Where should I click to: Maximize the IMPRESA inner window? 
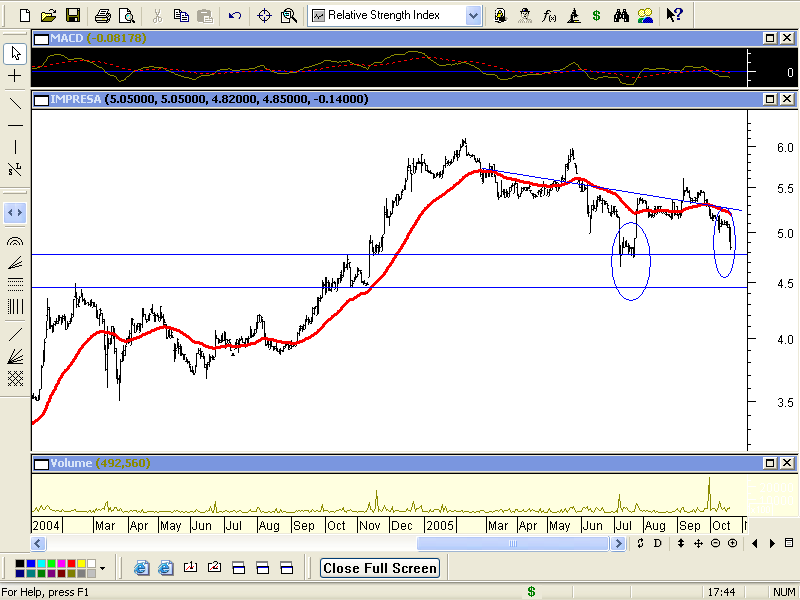[x=770, y=99]
